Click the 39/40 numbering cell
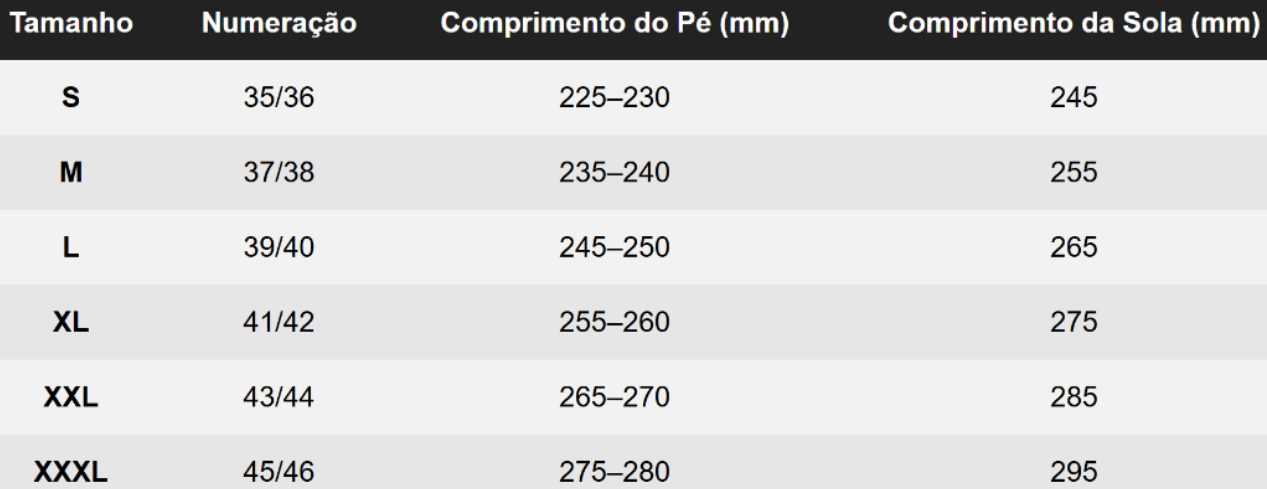Viewport: 1267px width, 489px height. [x=279, y=248]
